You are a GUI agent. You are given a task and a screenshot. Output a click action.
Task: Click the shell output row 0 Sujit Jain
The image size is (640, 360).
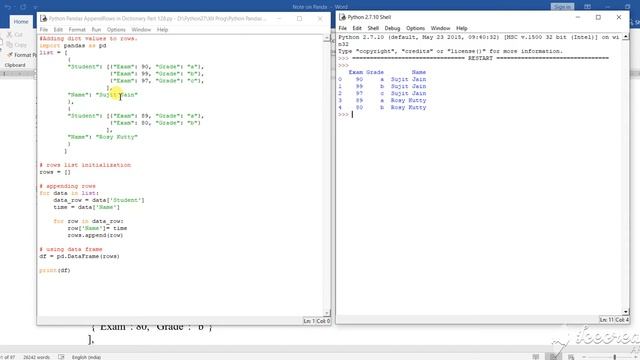382,79
